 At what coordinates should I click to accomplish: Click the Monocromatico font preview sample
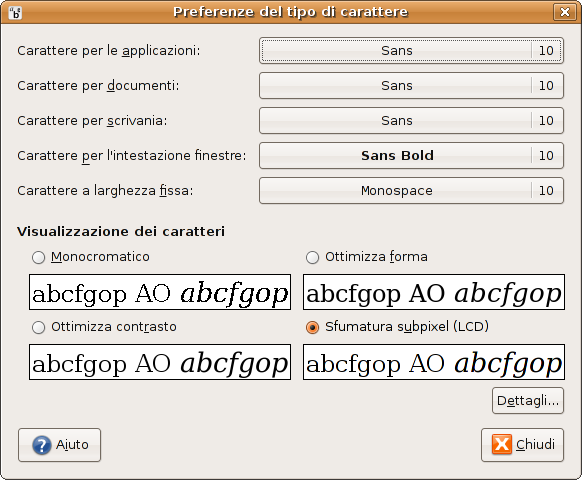pos(160,292)
